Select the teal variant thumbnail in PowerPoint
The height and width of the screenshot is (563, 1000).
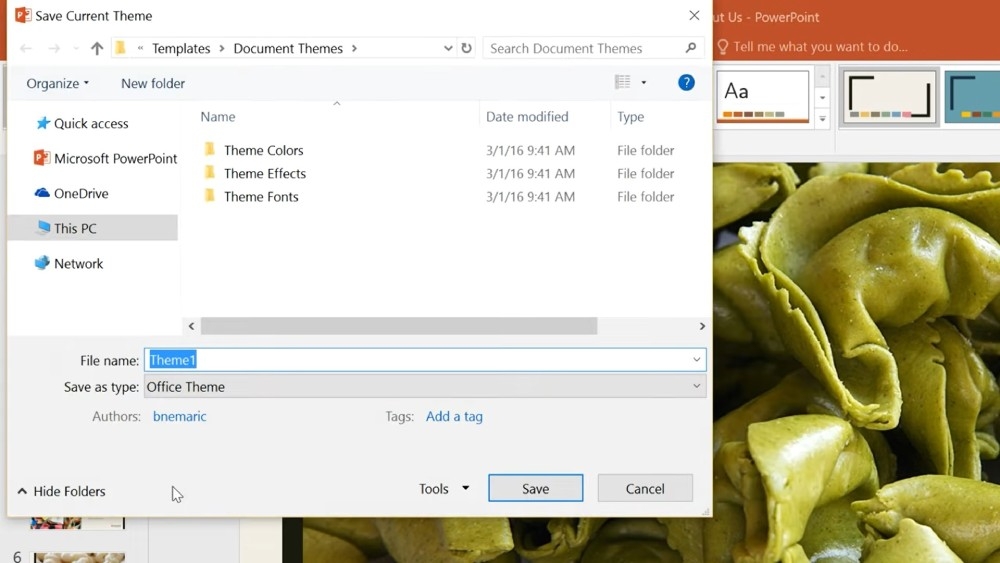(x=971, y=96)
